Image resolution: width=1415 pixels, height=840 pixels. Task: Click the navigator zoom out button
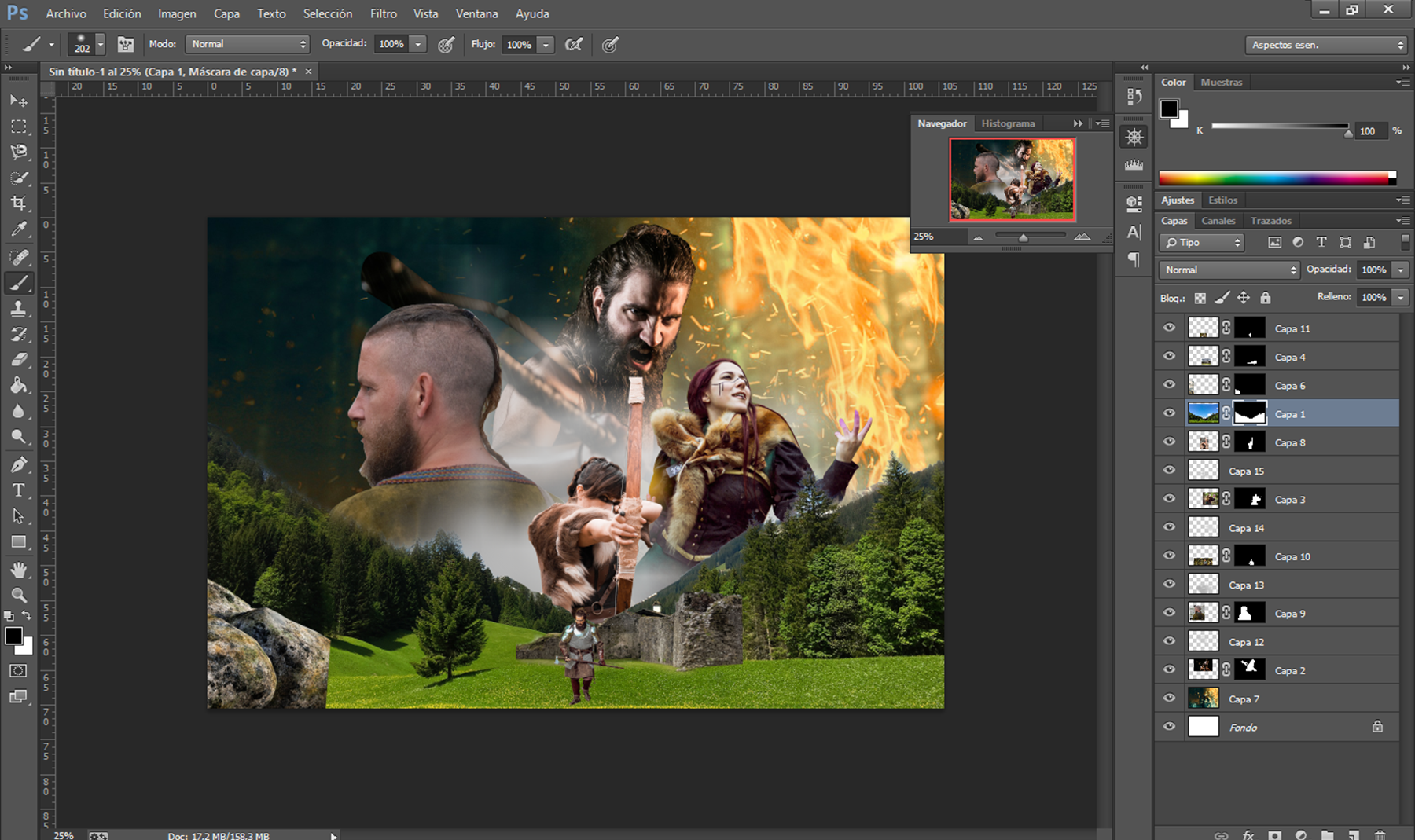pos(978,237)
